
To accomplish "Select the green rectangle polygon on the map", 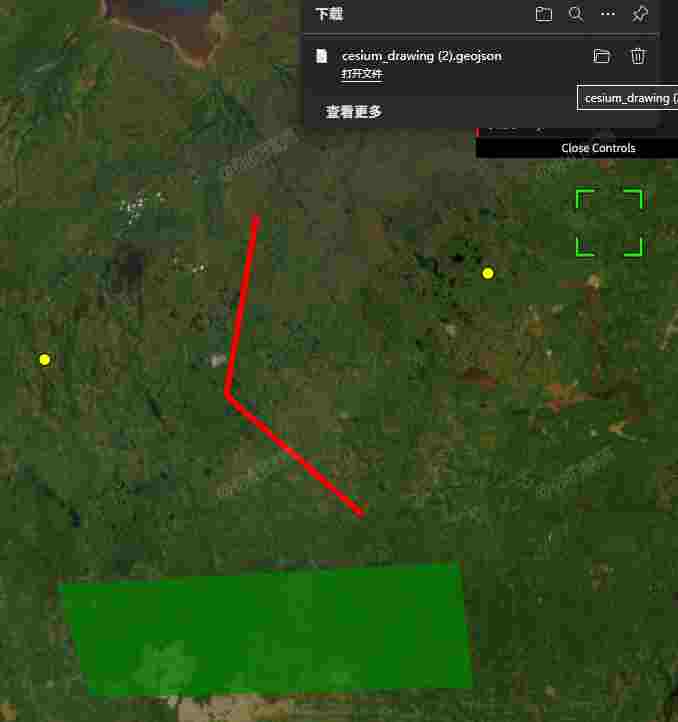I will click(267, 629).
